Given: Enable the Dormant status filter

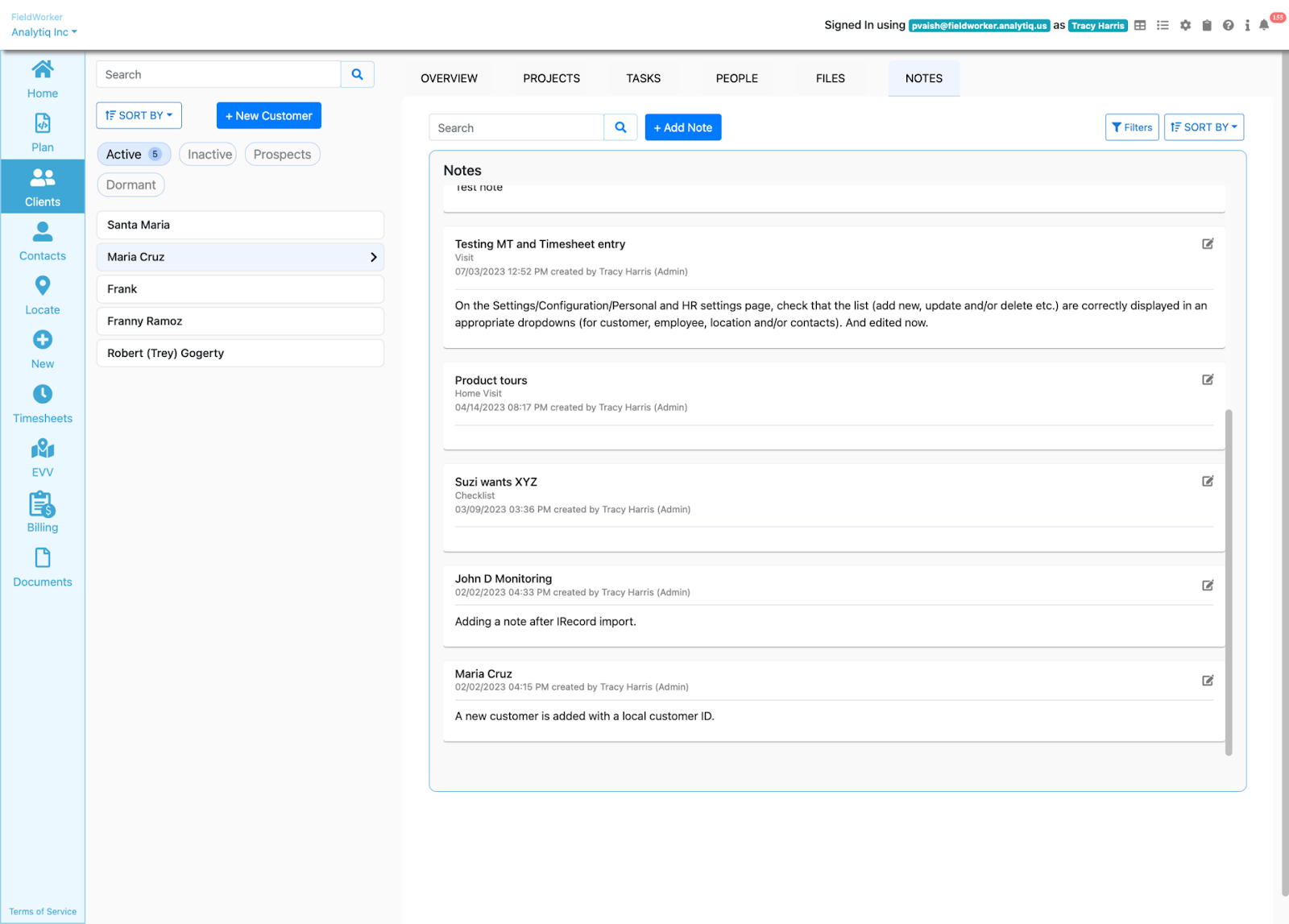Looking at the screenshot, I should pyautogui.click(x=131, y=185).
